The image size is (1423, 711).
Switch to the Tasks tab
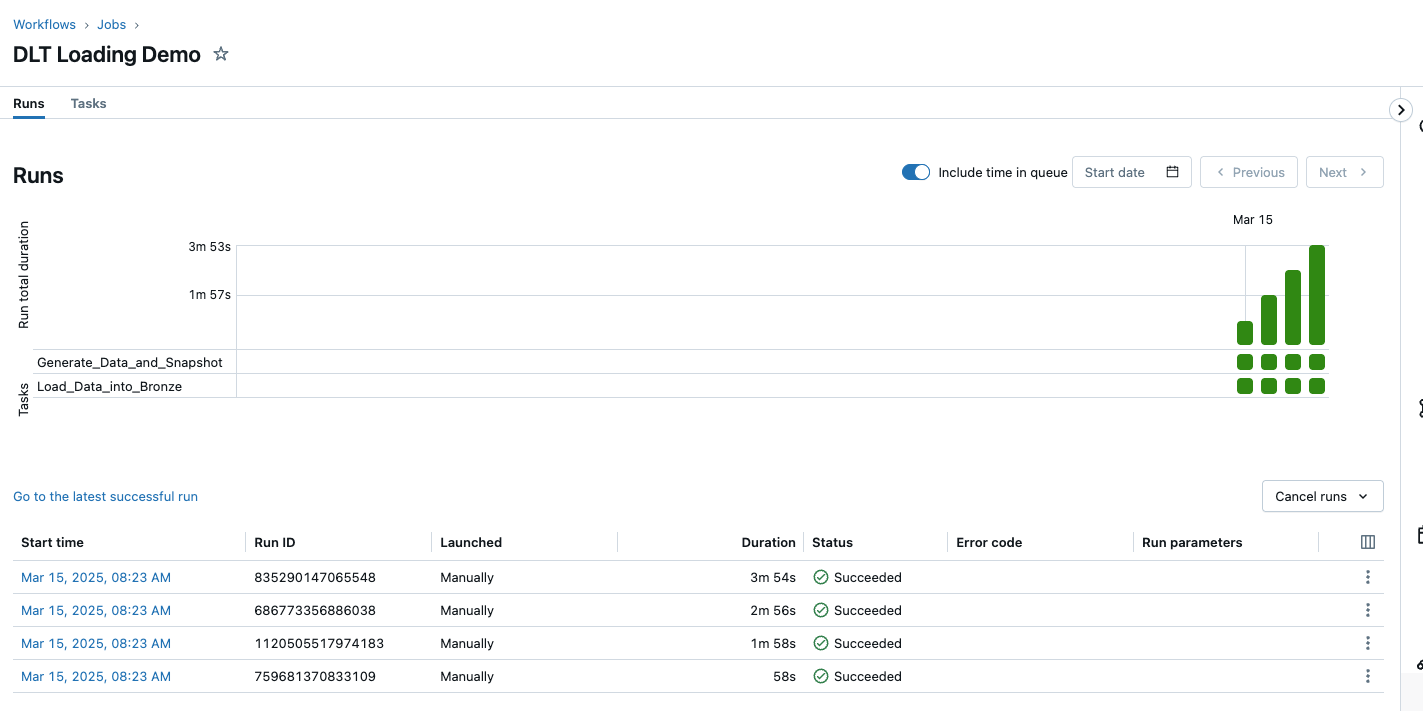88,104
